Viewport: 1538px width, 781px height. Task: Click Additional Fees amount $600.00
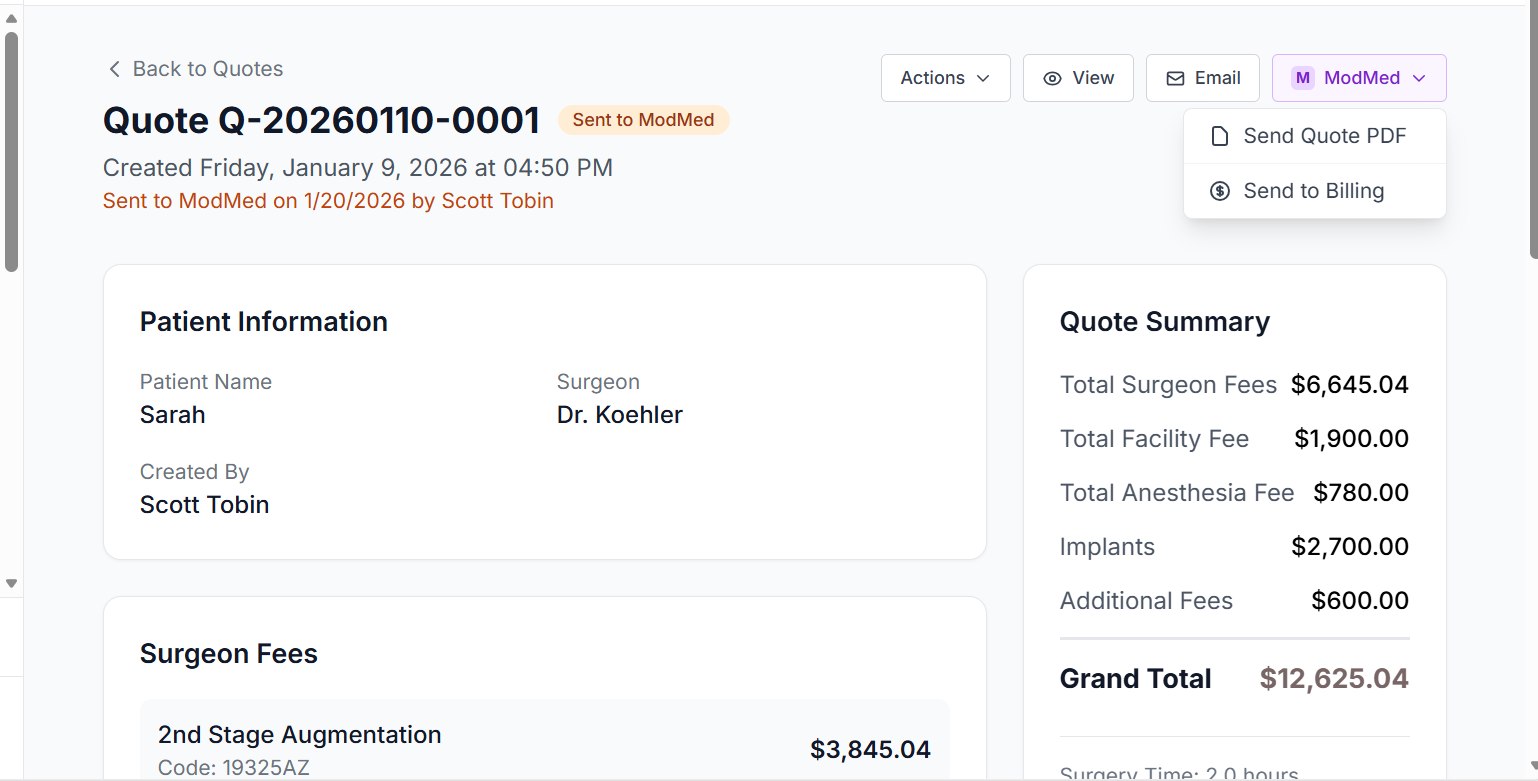coord(1360,601)
